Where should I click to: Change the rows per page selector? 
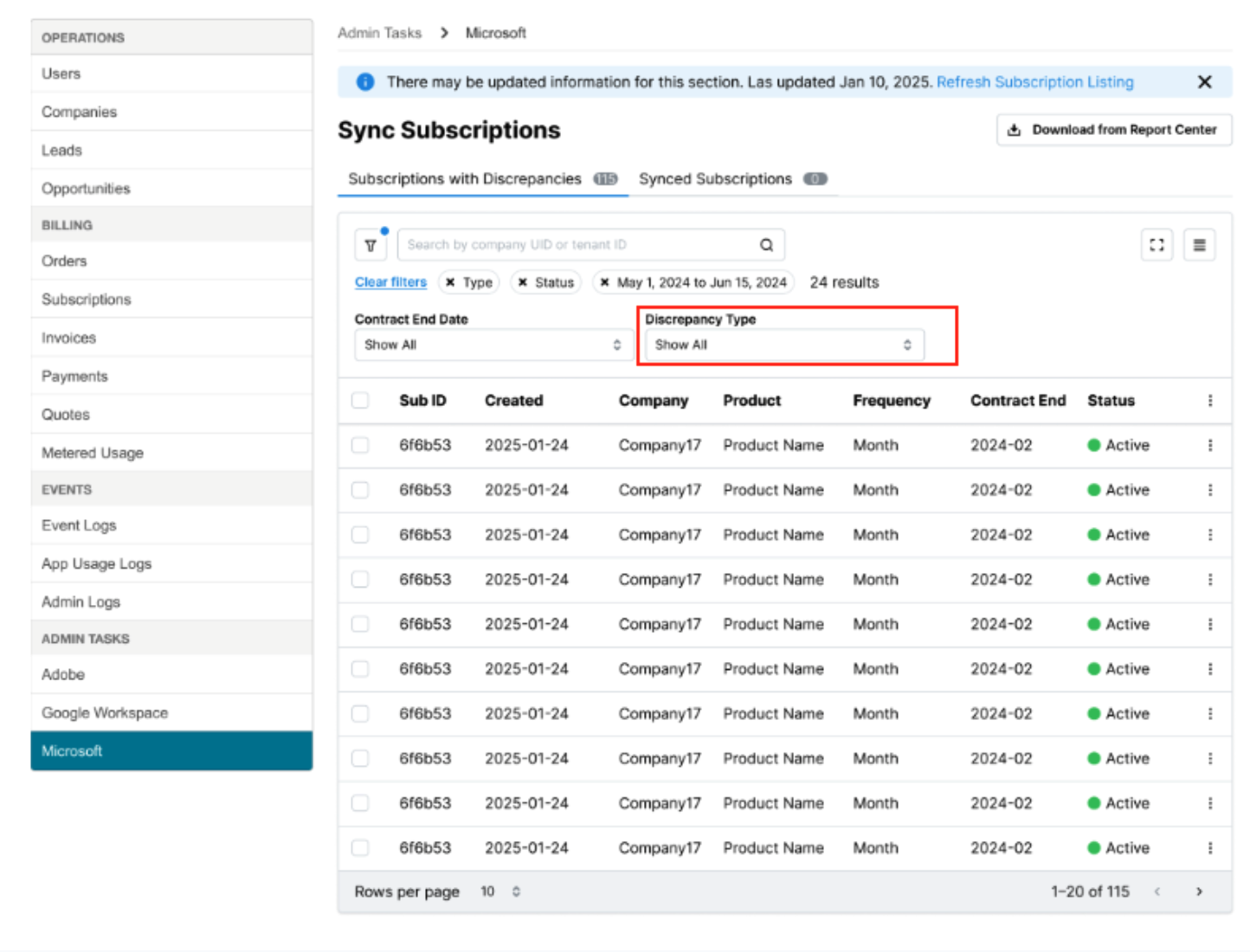tap(500, 891)
